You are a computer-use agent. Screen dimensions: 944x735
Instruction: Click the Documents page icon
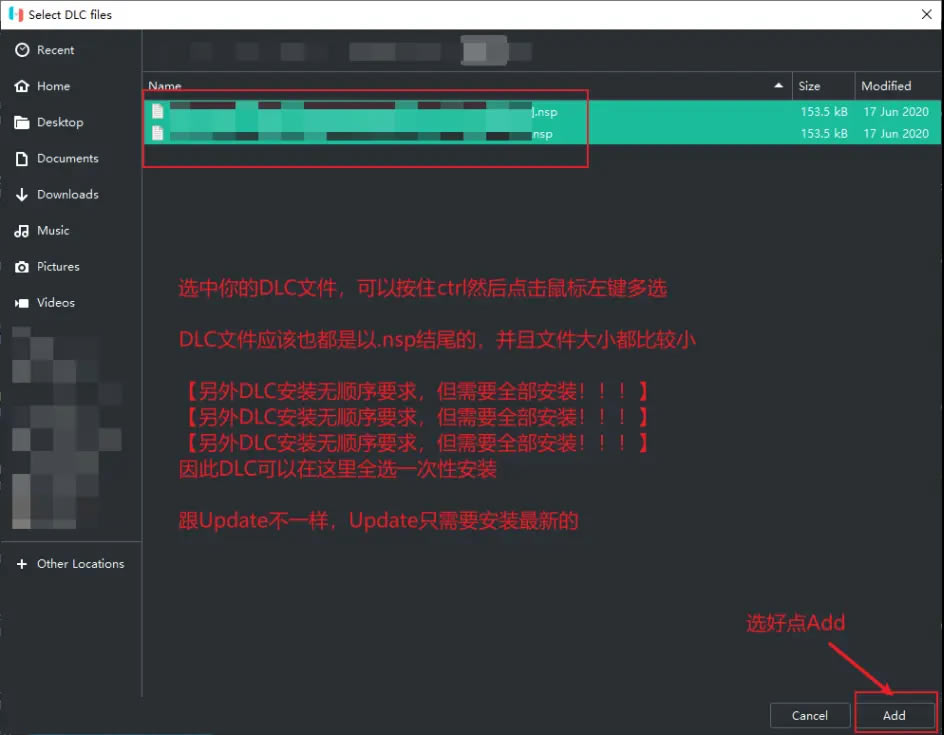click(x=22, y=159)
